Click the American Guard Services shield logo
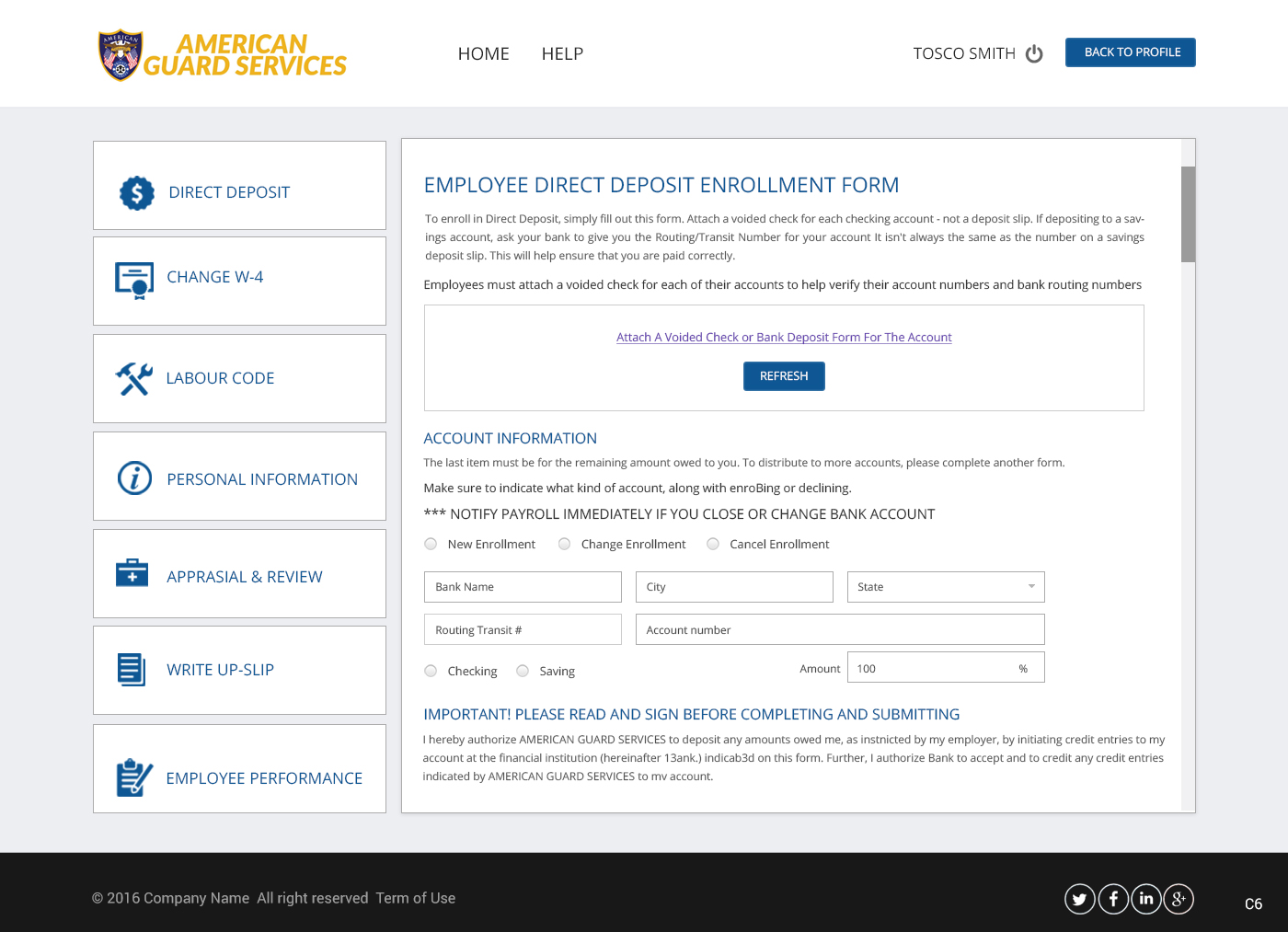 [121, 55]
